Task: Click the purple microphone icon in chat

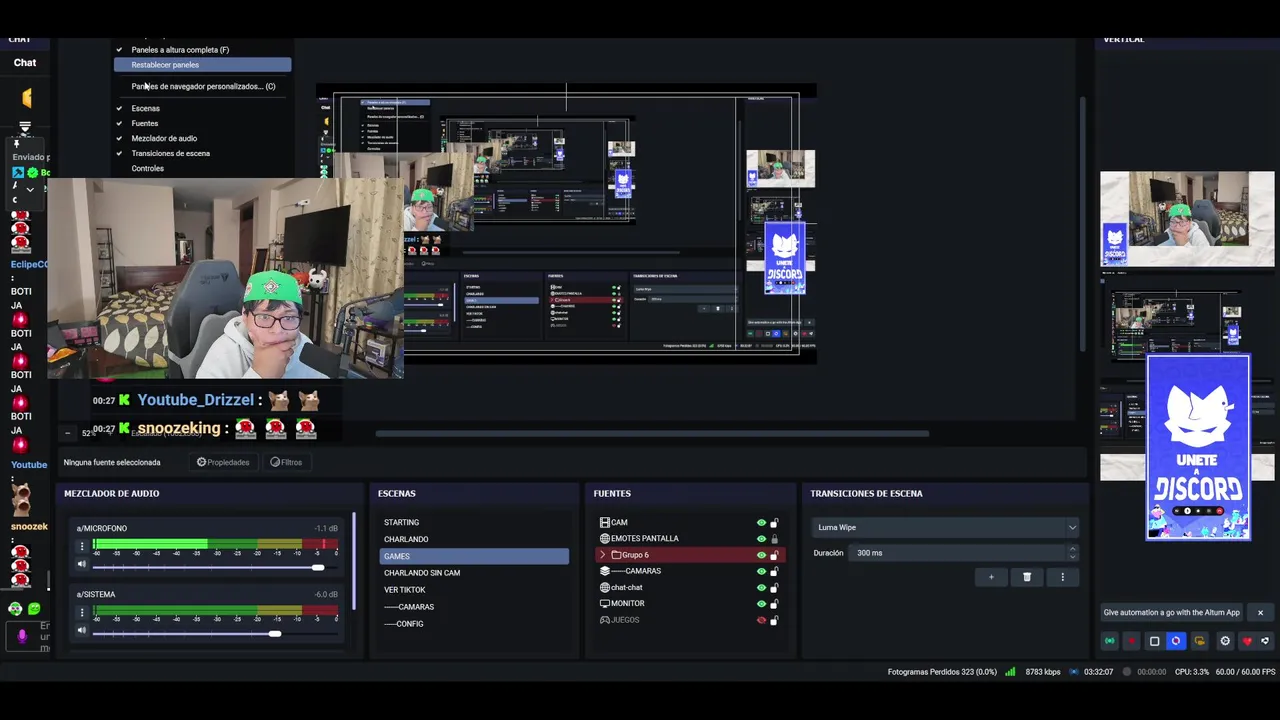Action: click(22, 636)
